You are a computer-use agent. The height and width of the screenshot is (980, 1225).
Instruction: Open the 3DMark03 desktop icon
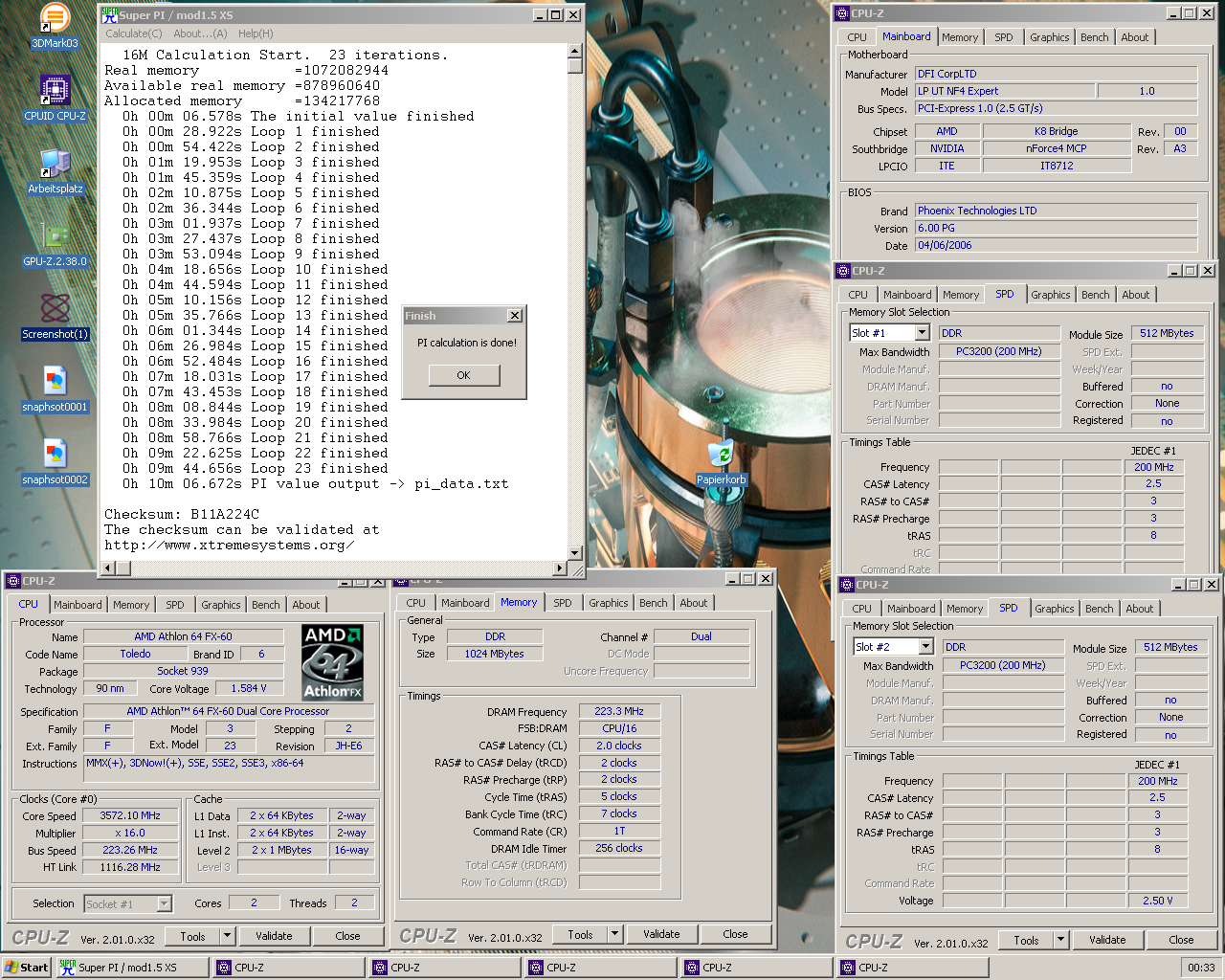coord(55,25)
